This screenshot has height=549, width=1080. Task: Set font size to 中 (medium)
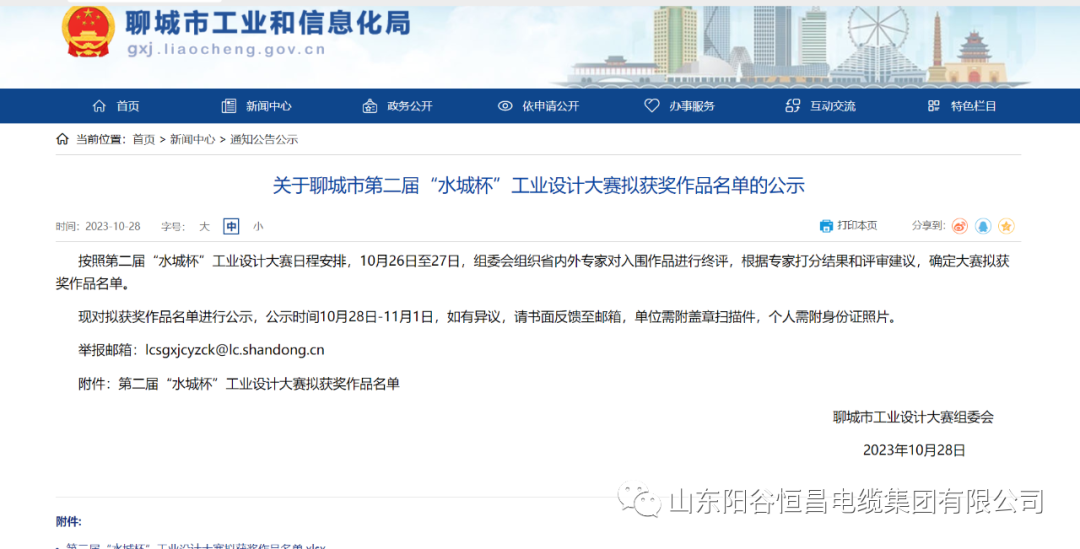coord(231,227)
